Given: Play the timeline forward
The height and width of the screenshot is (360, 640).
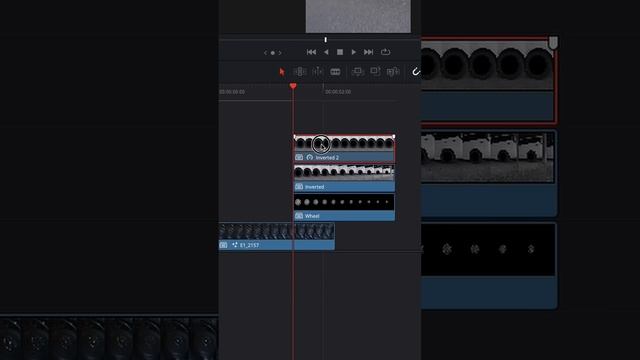Looking at the screenshot, I should click(354, 52).
